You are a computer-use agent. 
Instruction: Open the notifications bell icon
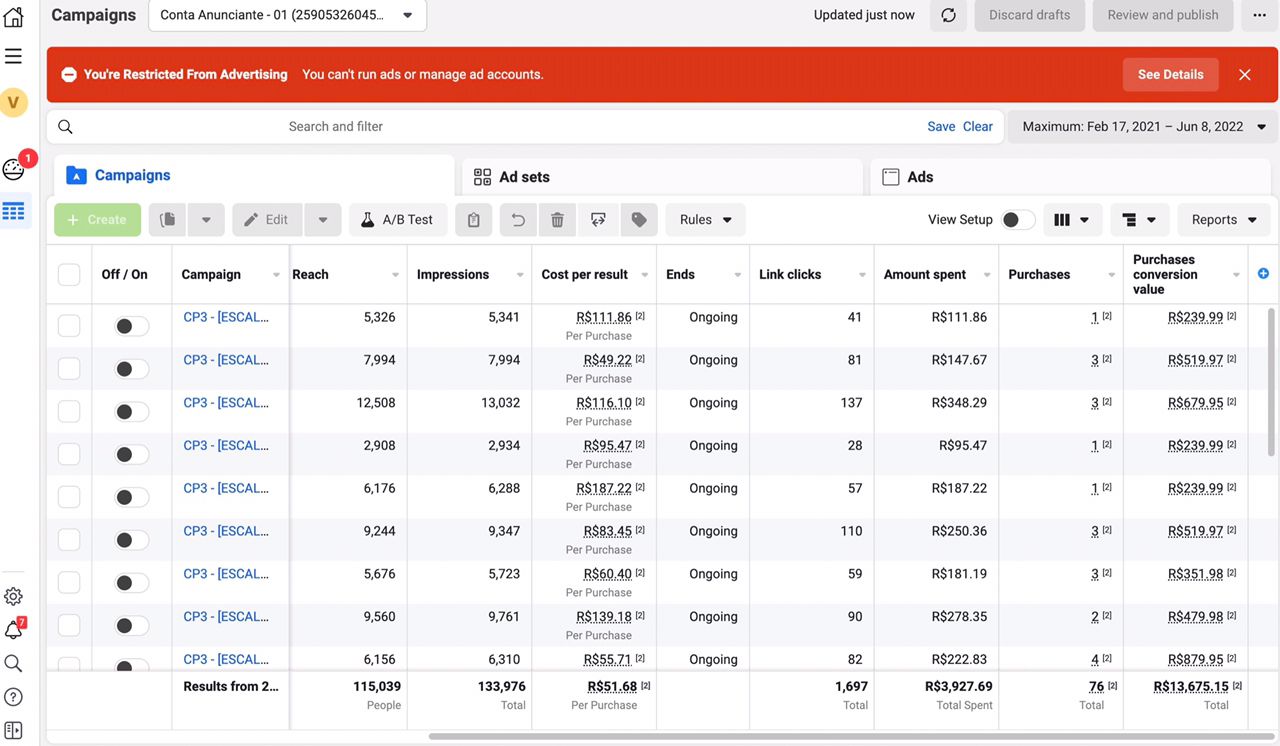pos(14,630)
